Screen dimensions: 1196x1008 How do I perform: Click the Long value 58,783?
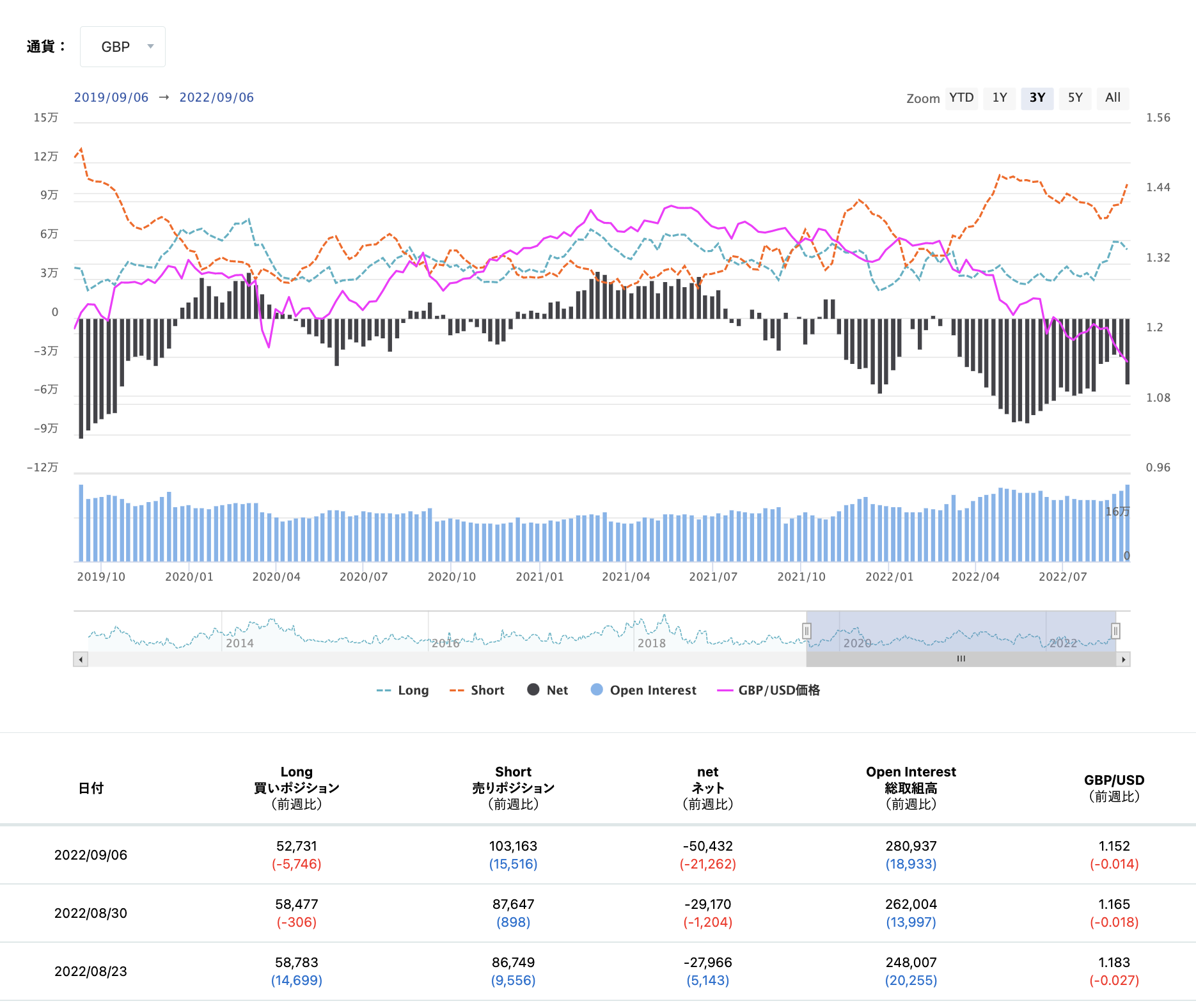[297, 963]
